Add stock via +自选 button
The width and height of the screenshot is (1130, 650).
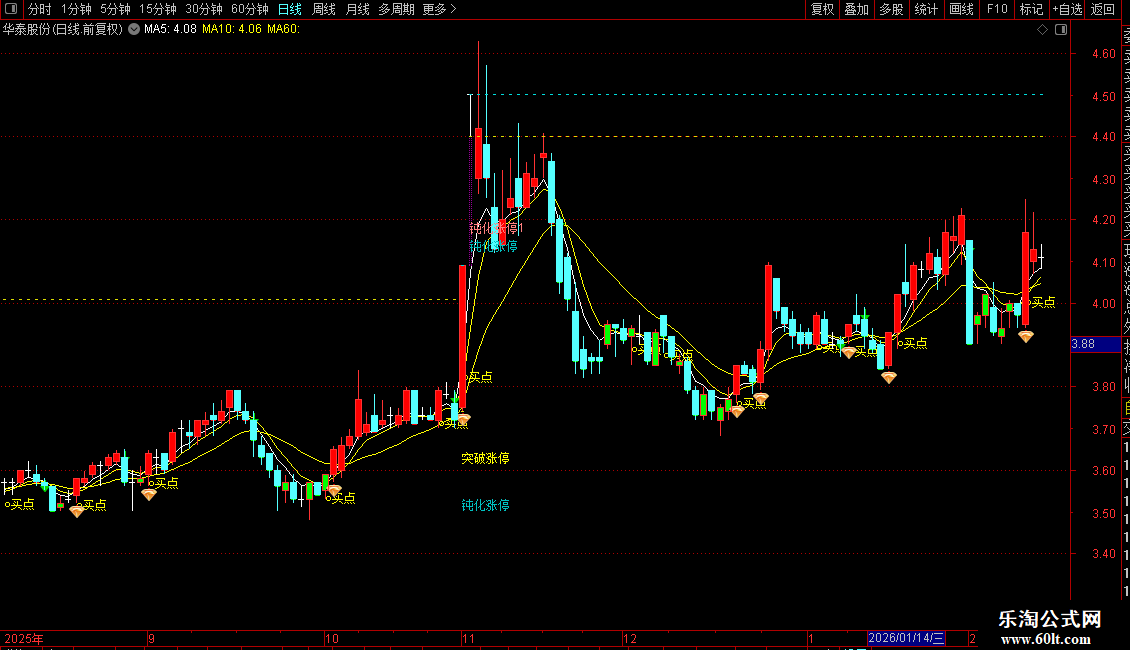[1067, 9]
